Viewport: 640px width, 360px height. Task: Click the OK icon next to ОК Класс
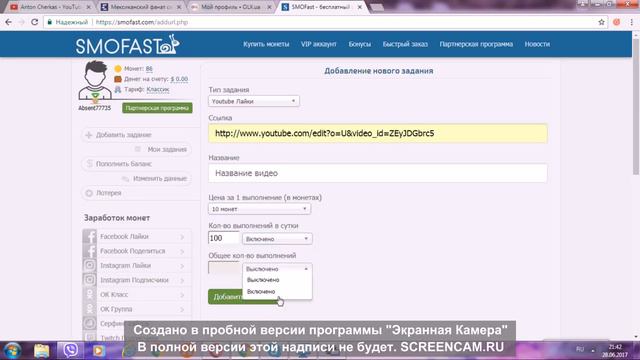90,294
